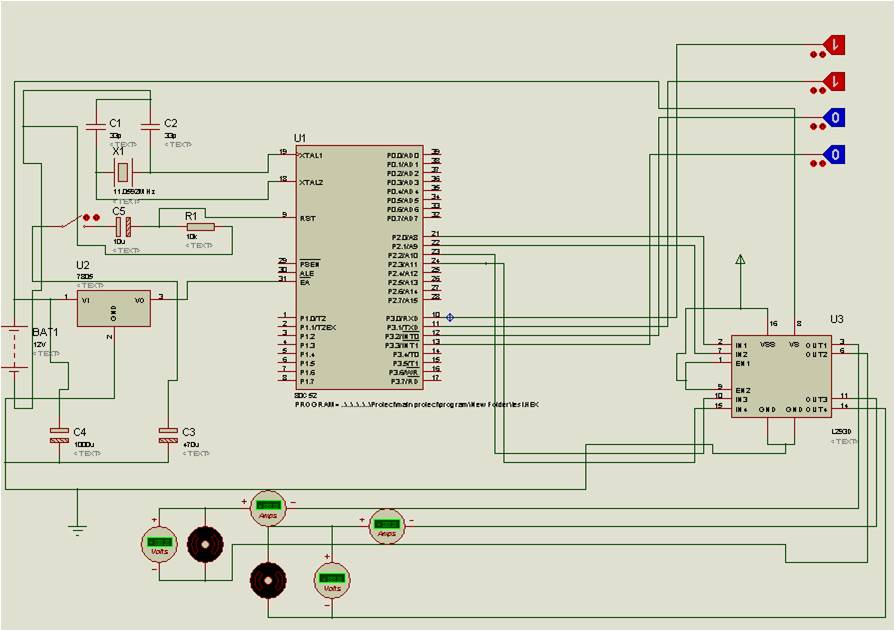Select the voltmeter right of the lower motor

pyautogui.click(x=332, y=581)
